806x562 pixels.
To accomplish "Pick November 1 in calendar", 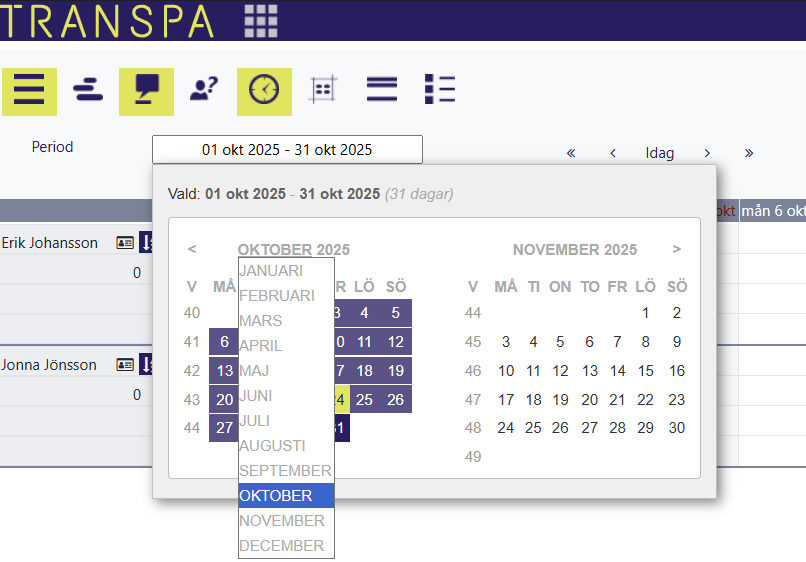I will [x=645, y=313].
